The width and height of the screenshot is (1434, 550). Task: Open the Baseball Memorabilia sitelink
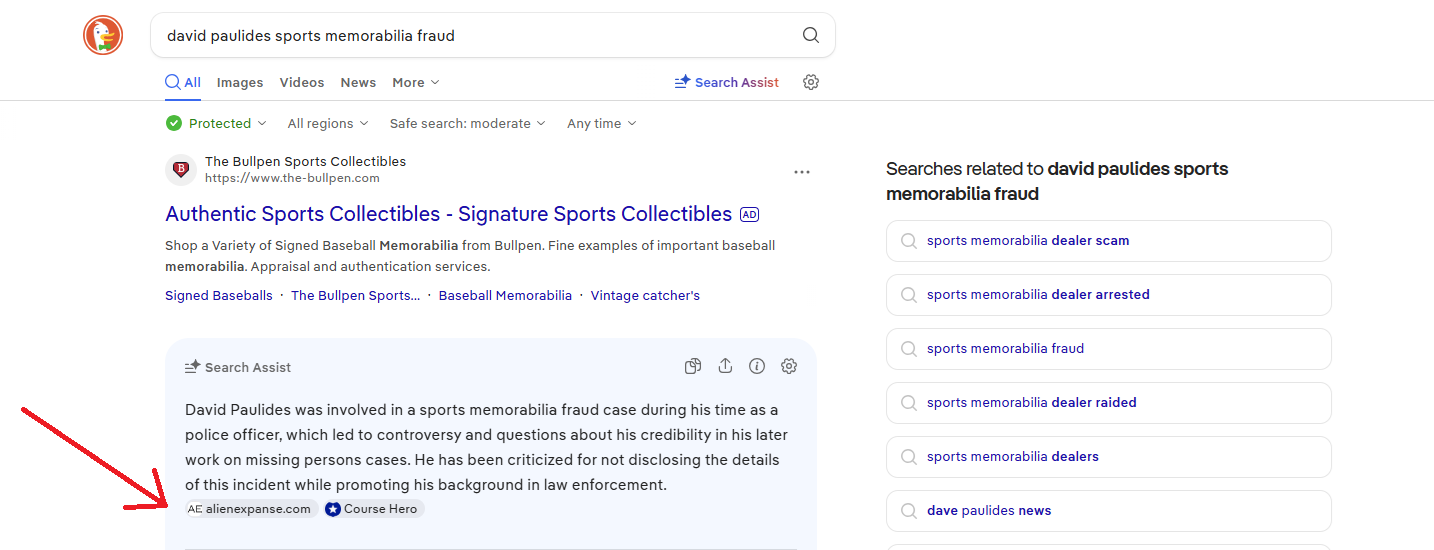(505, 295)
